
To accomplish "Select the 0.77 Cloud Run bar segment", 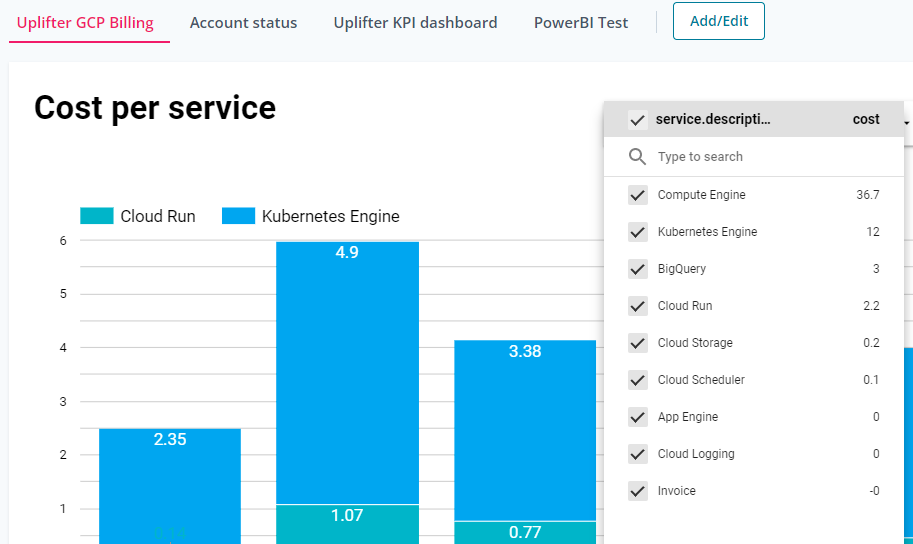I will 525,533.
